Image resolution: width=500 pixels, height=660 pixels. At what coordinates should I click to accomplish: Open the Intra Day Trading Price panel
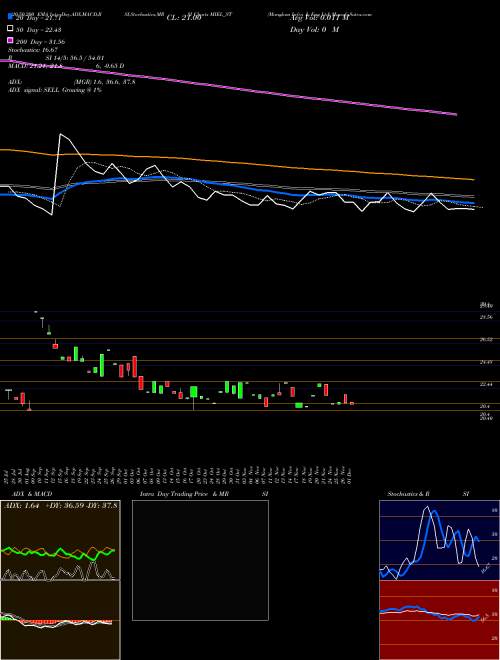click(200, 560)
